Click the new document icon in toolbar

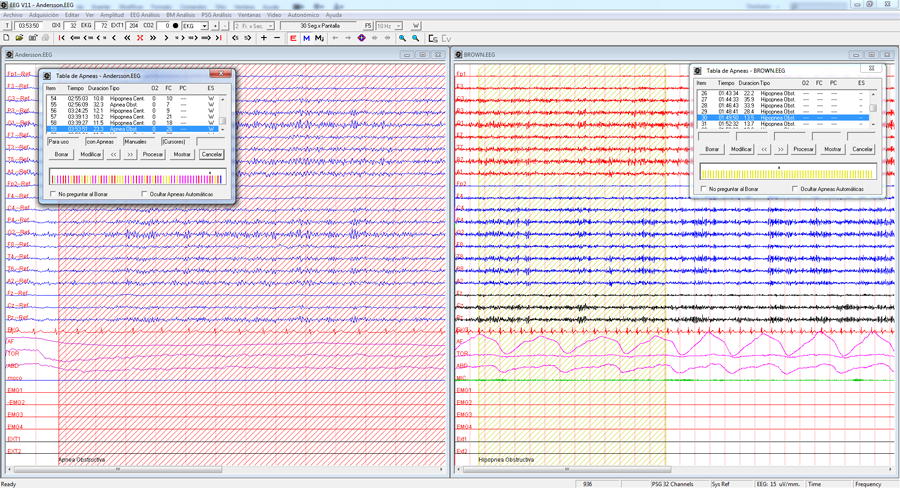click(6, 38)
